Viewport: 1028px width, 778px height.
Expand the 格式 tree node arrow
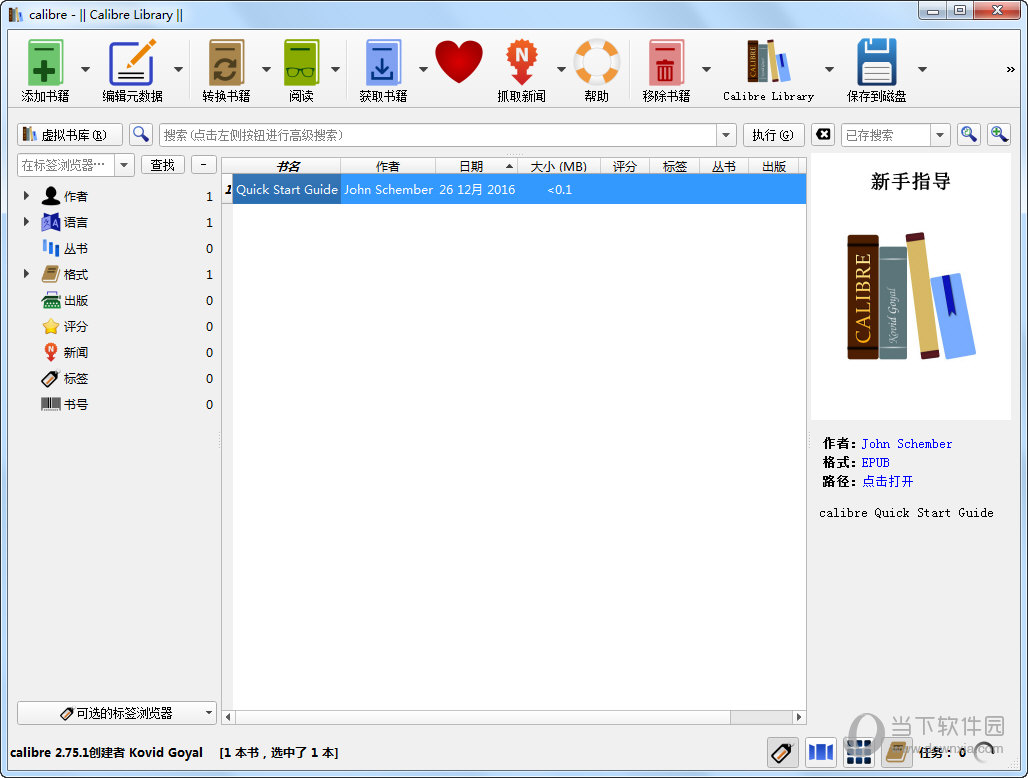(x=26, y=273)
